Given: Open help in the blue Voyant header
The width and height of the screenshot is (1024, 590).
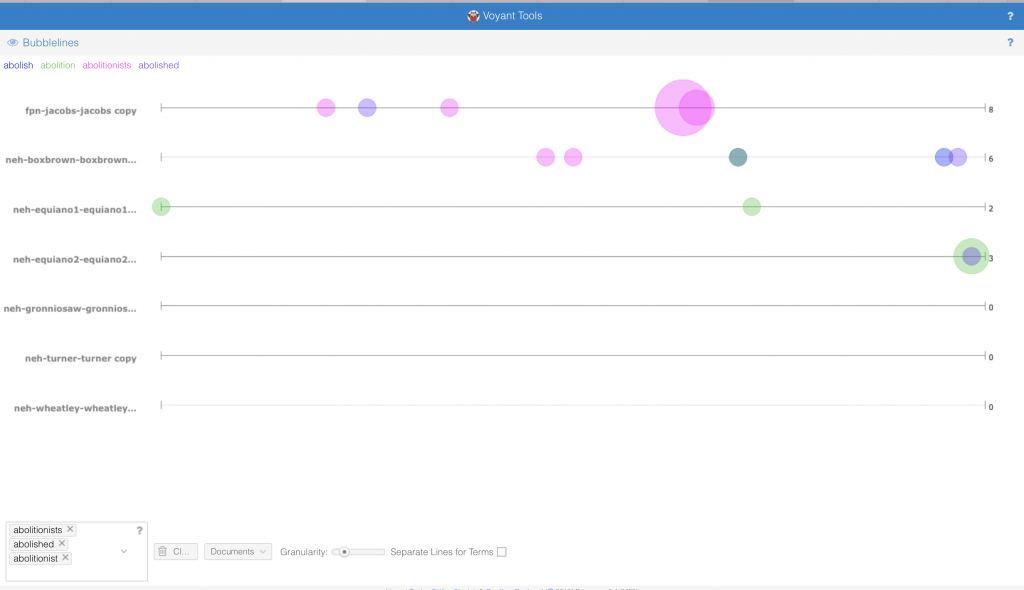Looking at the screenshot, I should (x=1010, y=16).
